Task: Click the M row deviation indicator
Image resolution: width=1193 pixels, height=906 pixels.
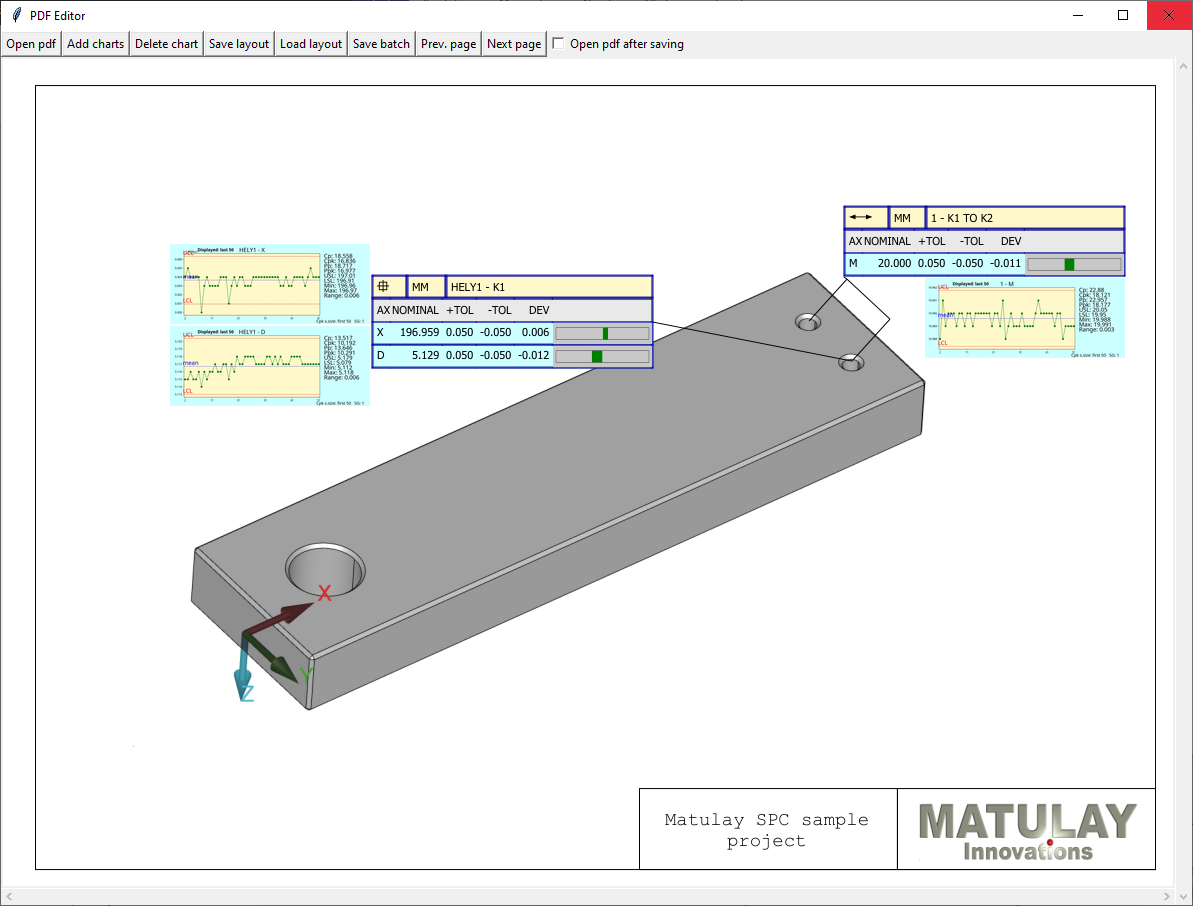Action: [x=1073, y=265]
